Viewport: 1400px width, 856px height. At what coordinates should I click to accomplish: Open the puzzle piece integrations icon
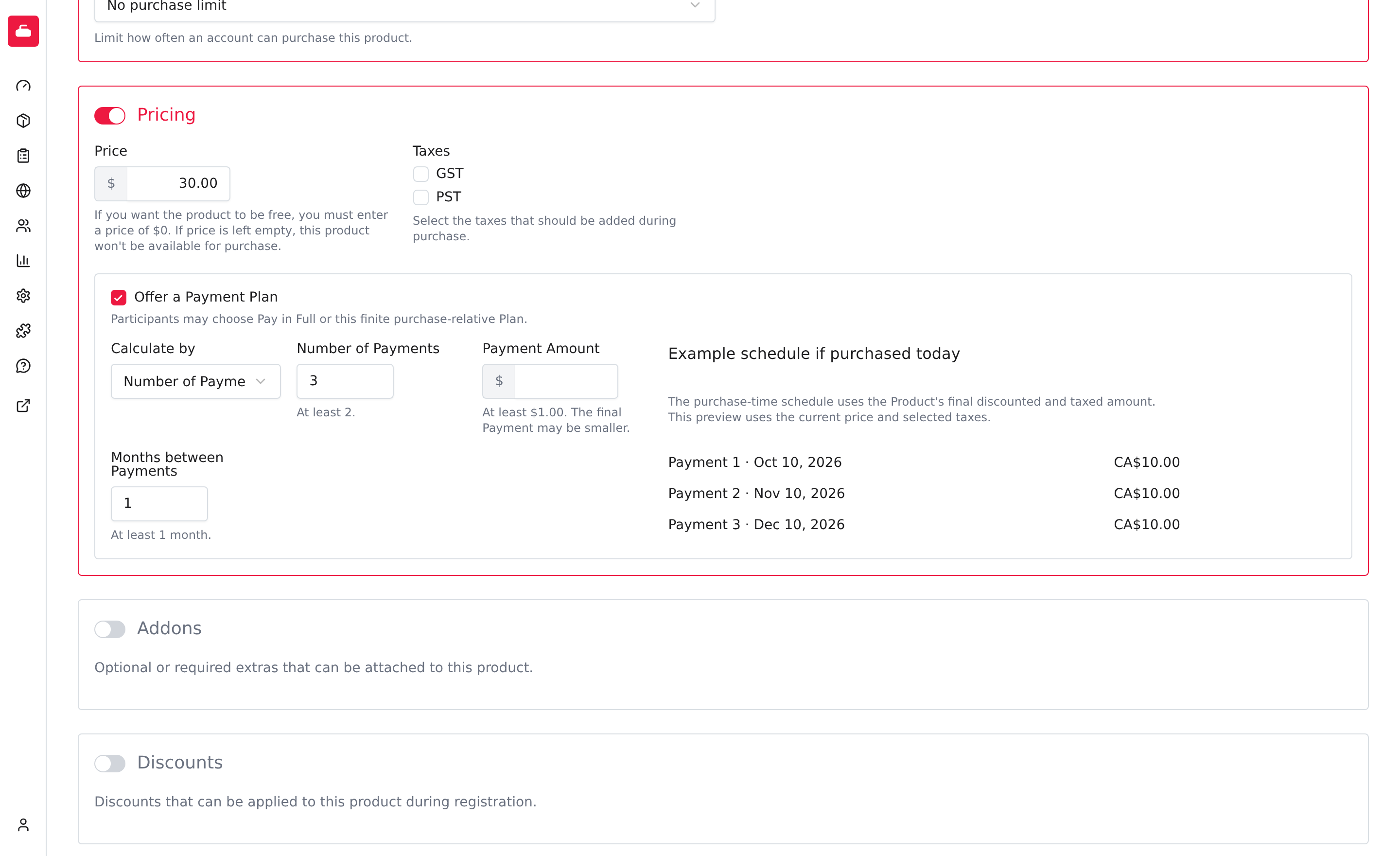tap(23, 331)
